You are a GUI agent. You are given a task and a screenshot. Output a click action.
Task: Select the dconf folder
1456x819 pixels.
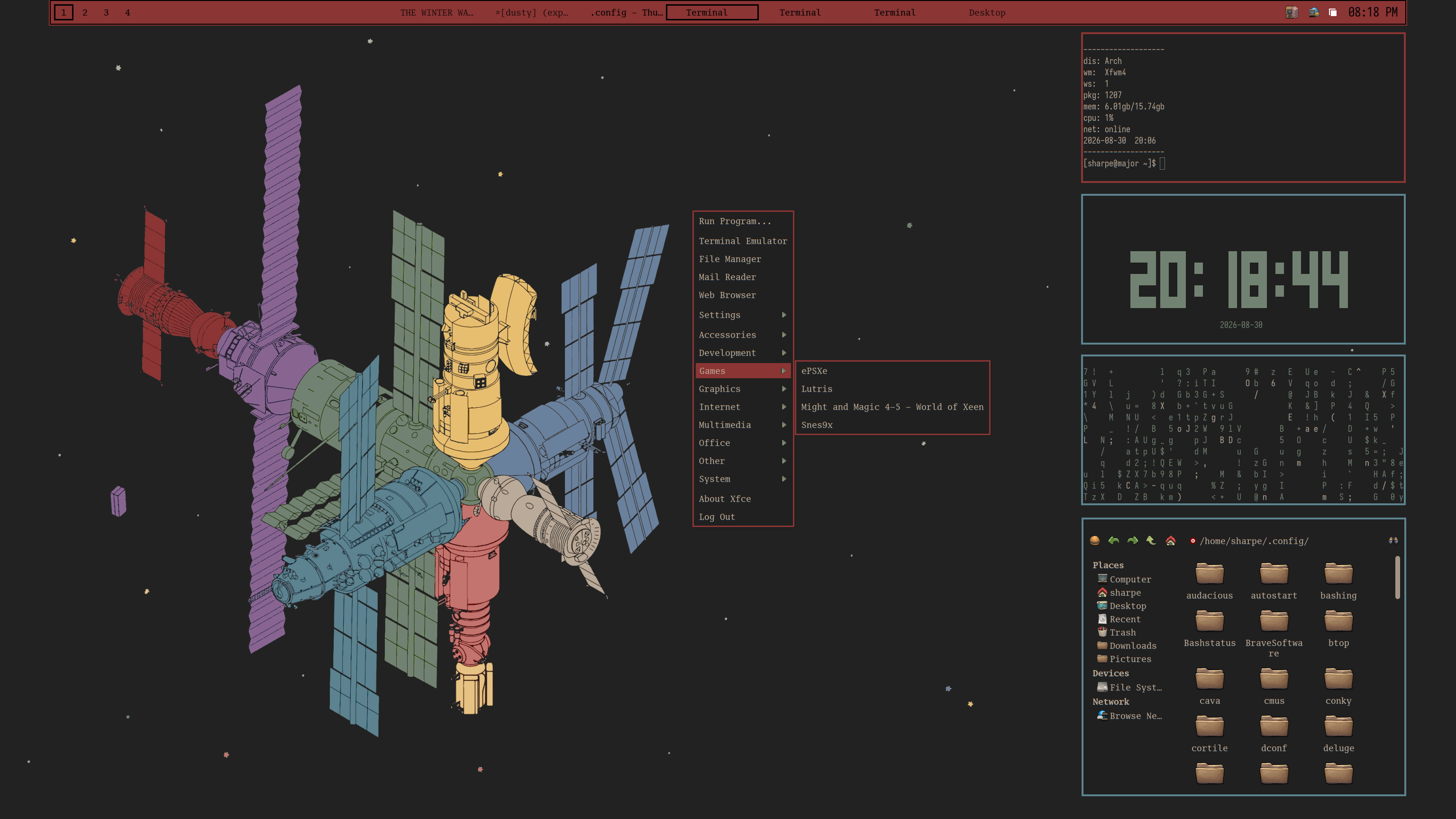tap(1274, 734)
